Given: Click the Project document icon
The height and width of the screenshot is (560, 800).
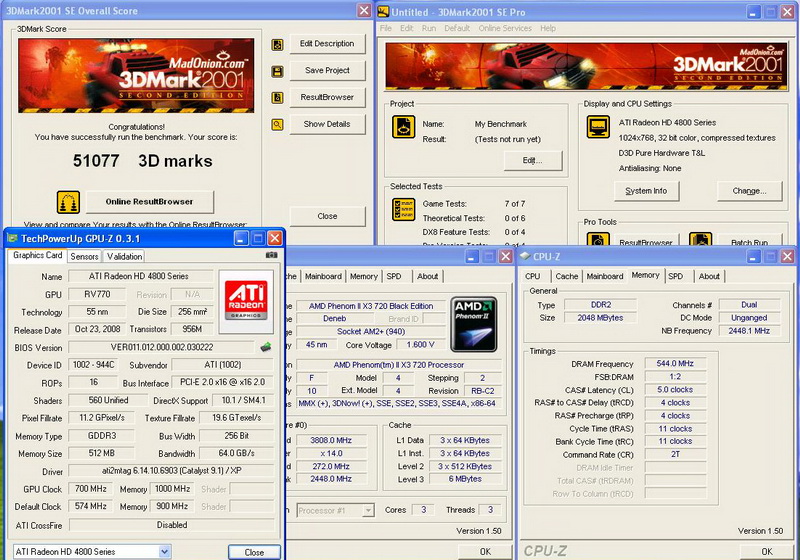Looking at the screenshot, I should [403, 128].
